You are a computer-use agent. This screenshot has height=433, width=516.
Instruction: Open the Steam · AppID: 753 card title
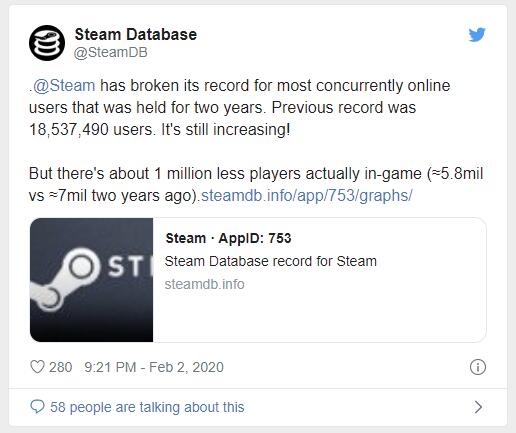[228, 238]
